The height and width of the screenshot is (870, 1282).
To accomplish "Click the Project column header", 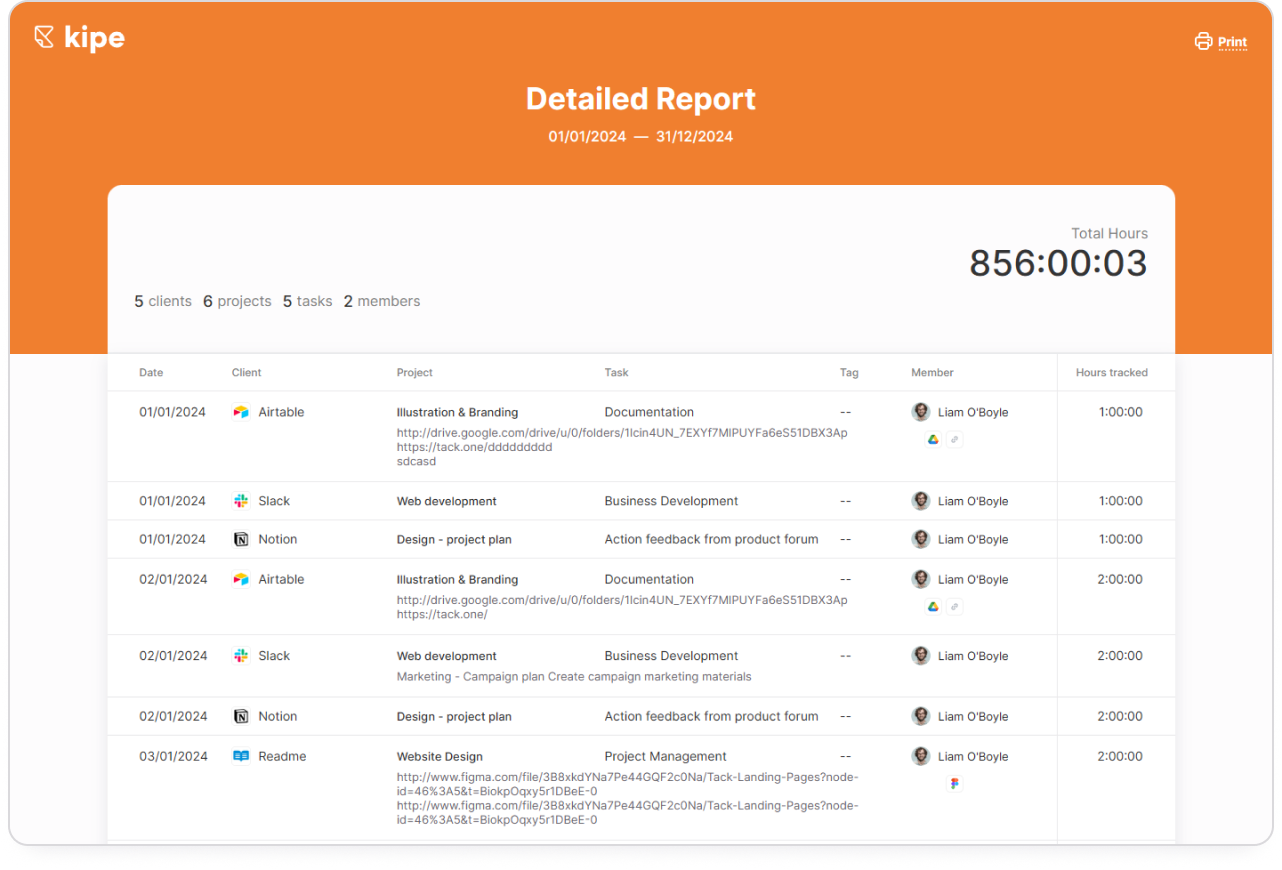I will (415, 372).
